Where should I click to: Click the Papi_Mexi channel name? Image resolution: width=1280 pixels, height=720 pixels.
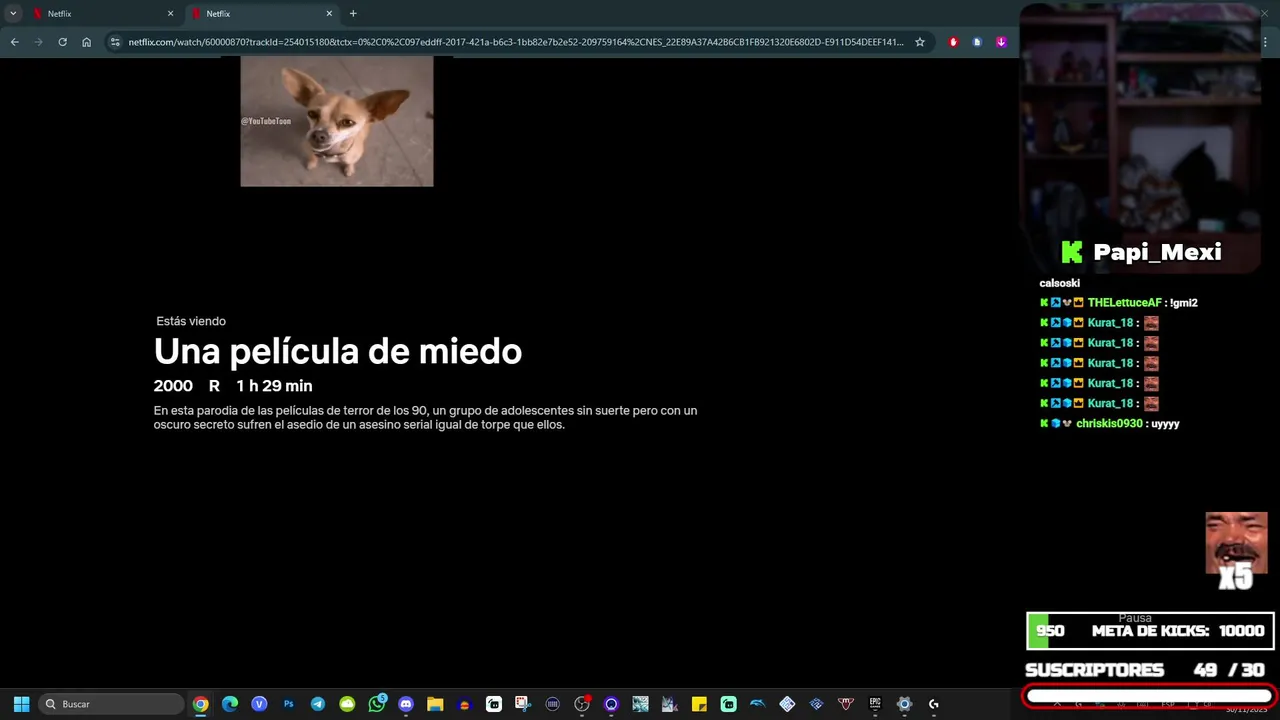1157,252
